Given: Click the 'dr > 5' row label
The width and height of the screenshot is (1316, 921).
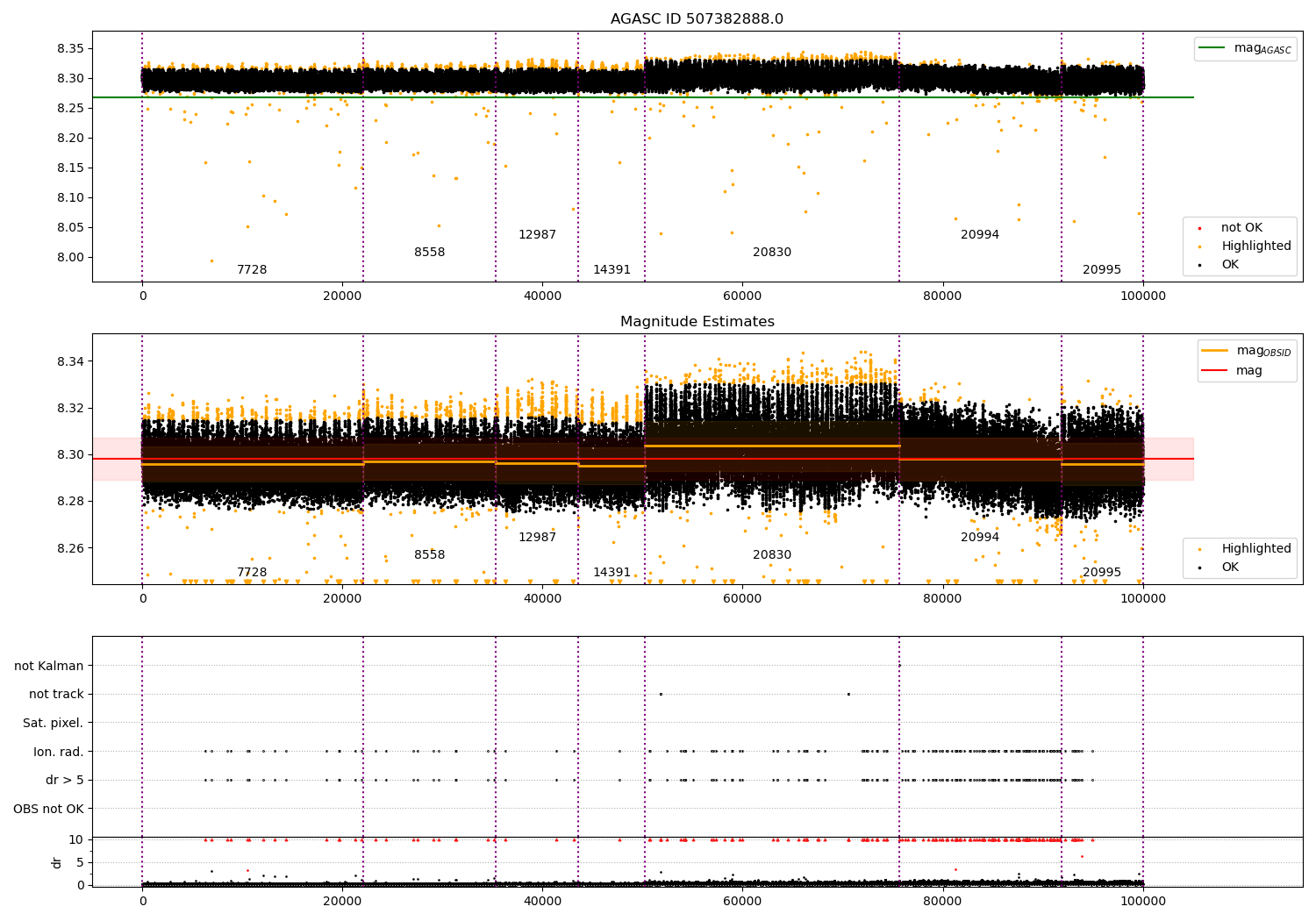Looking at the screenshot, I should point(65,781).
